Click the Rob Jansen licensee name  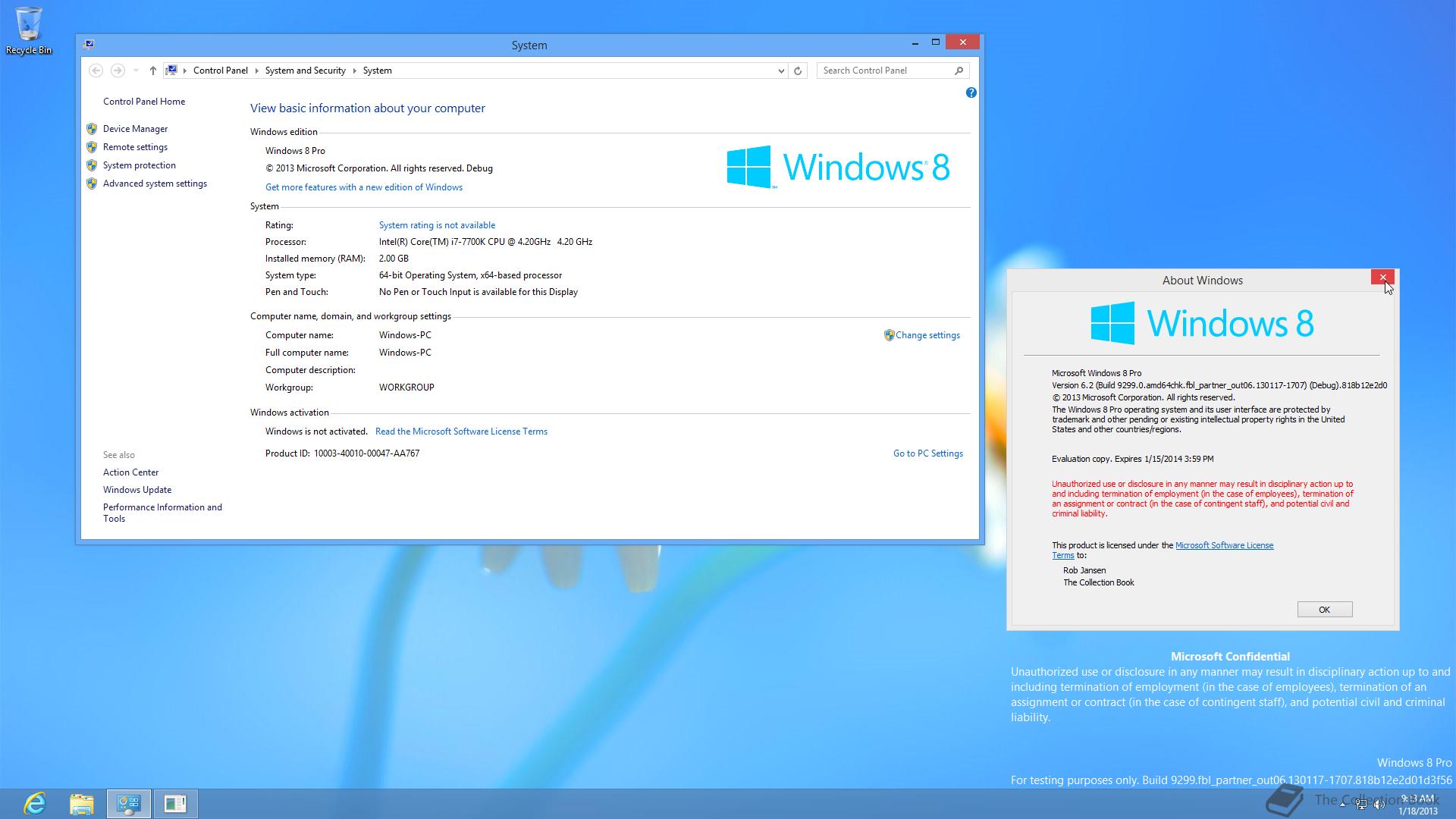tap(1084, 570)
